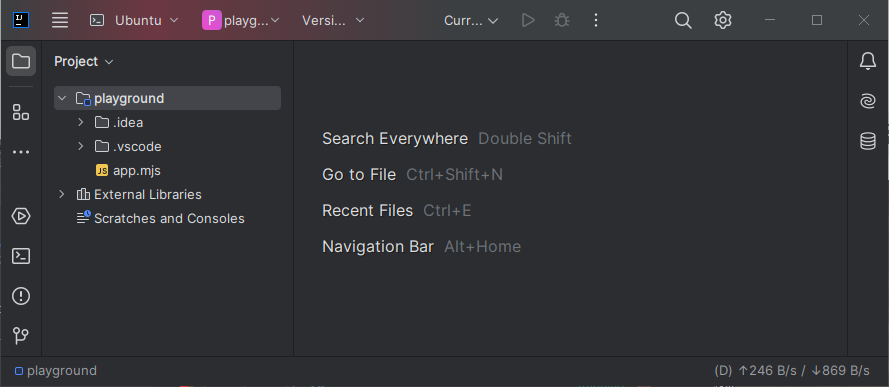Viewport: 889px width, 387px height.
Task: Expand External Libraries node
Action: 62,194
